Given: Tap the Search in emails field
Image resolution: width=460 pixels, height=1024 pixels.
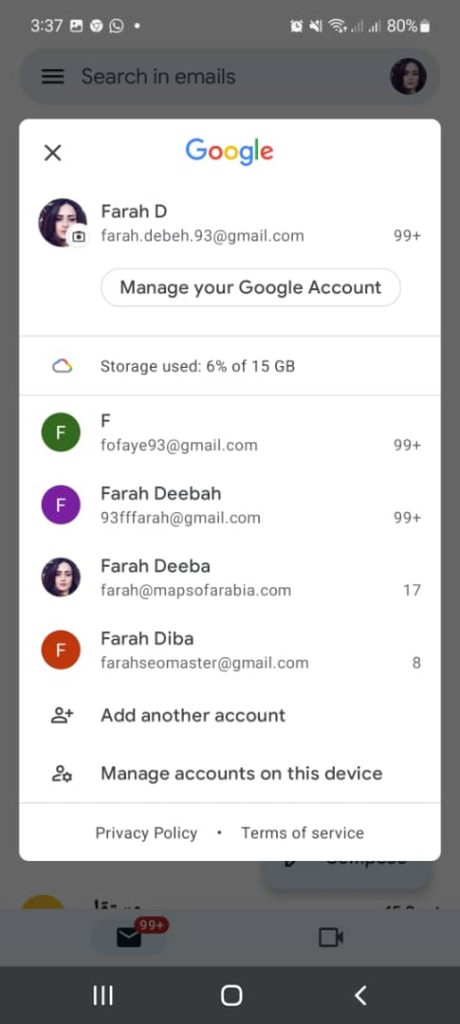Looking at the screenshot, I should pyautogui.click(x=230, y=76).
